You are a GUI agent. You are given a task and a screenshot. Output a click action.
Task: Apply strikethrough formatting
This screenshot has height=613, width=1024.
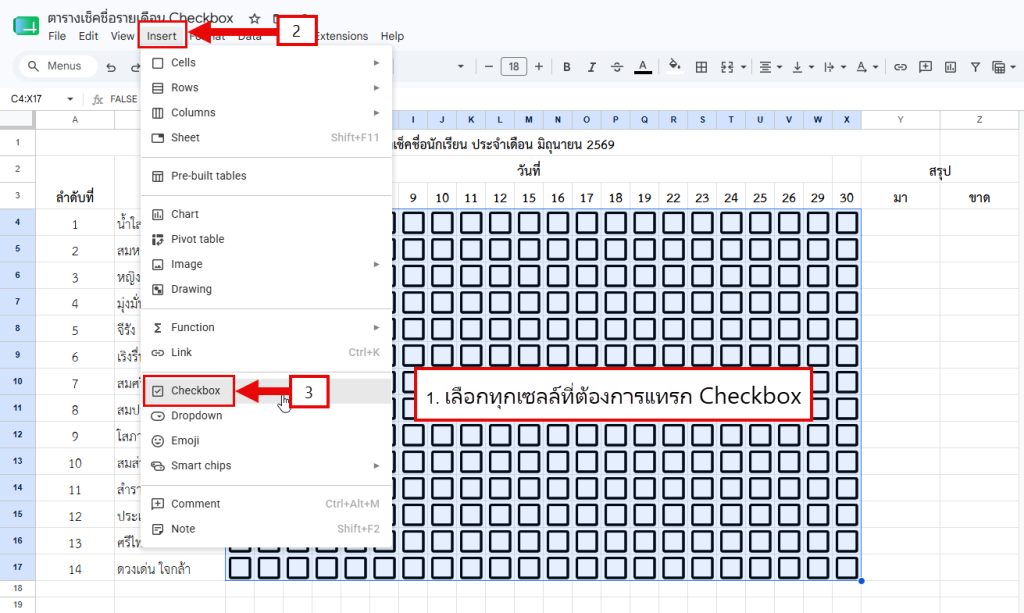tap(616, 67)
